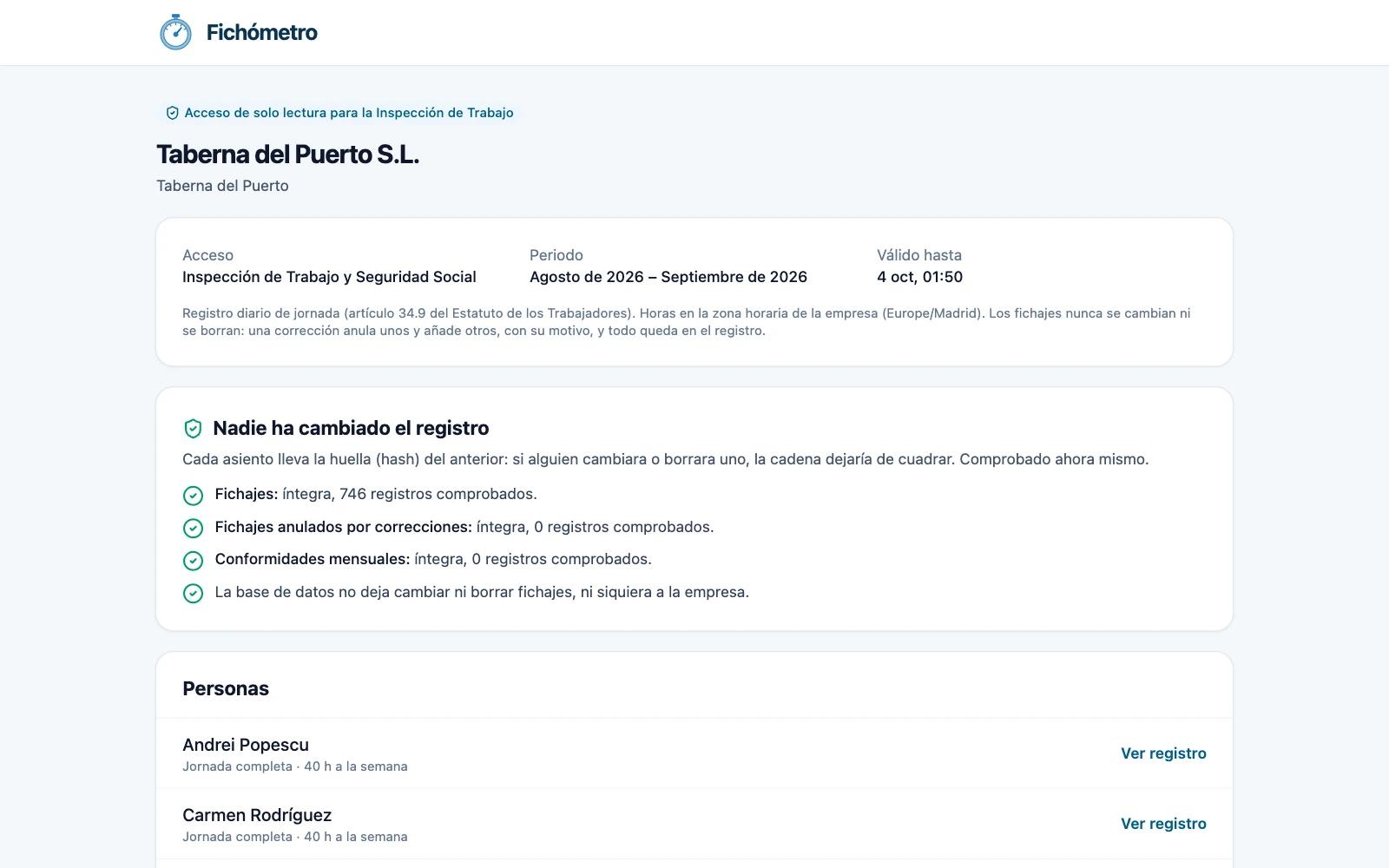
Task: Click Inspección de Trabajo y Seguridad Social value
Action: [x=329, y=277]
